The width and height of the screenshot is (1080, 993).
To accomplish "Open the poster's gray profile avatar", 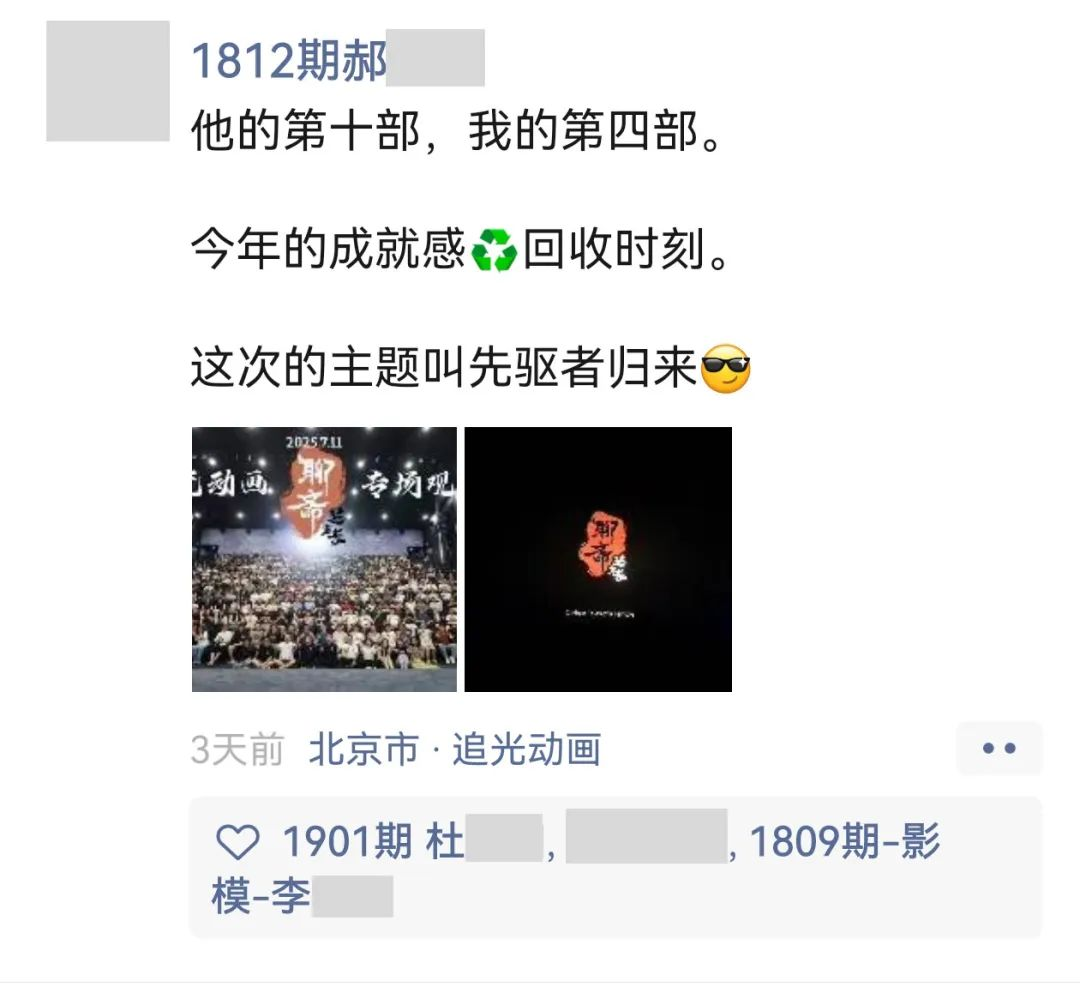I will (x=107, y=81).
